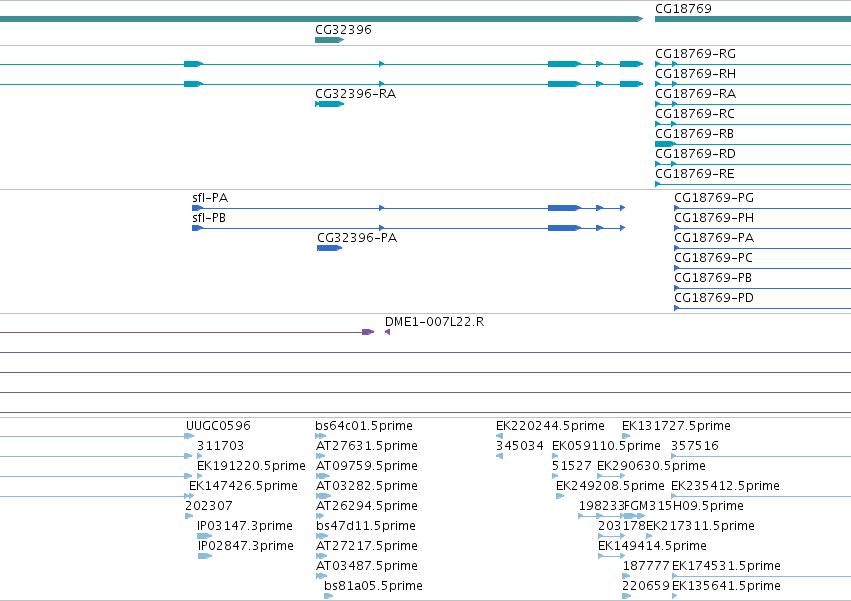
Task: Open bs64c01.5prime EST
Action: [x=364, y=426]
